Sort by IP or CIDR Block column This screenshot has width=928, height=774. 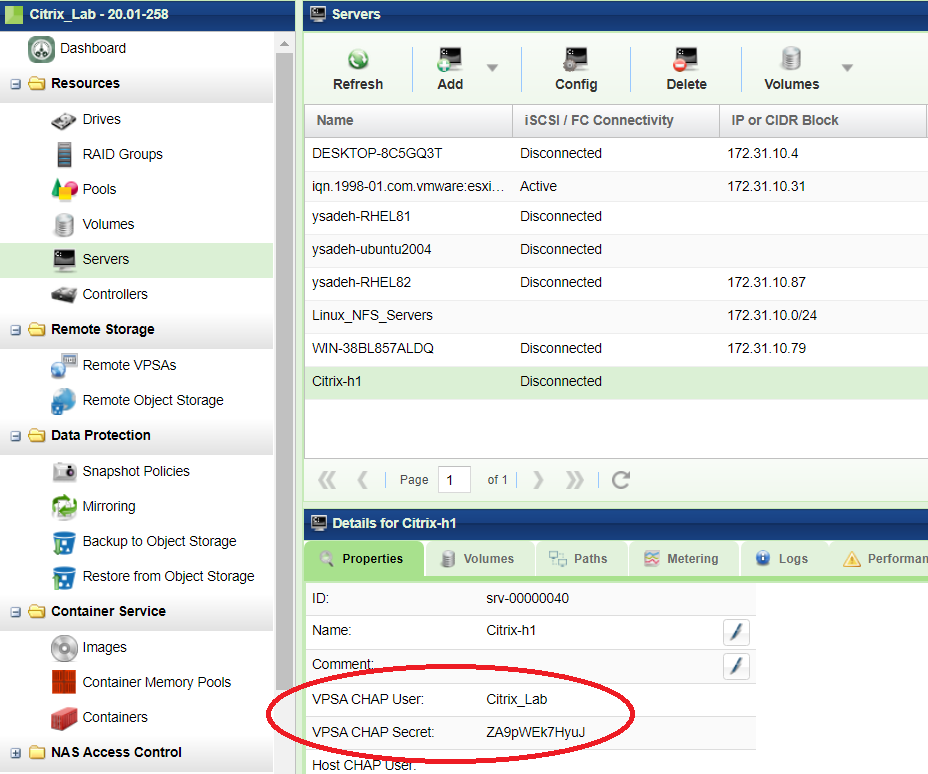point(823,121)
